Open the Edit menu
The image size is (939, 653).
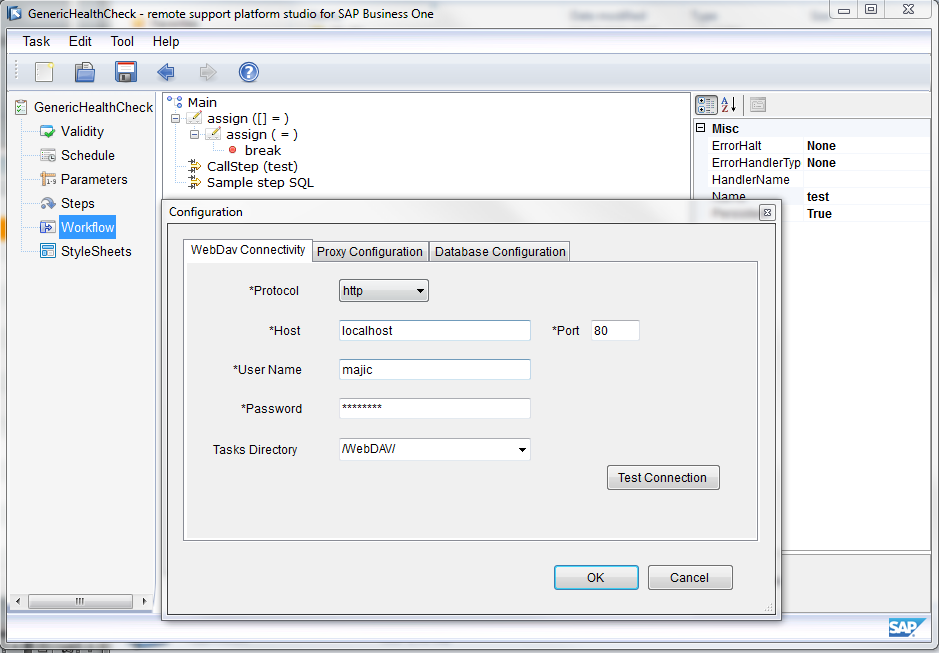80,41
